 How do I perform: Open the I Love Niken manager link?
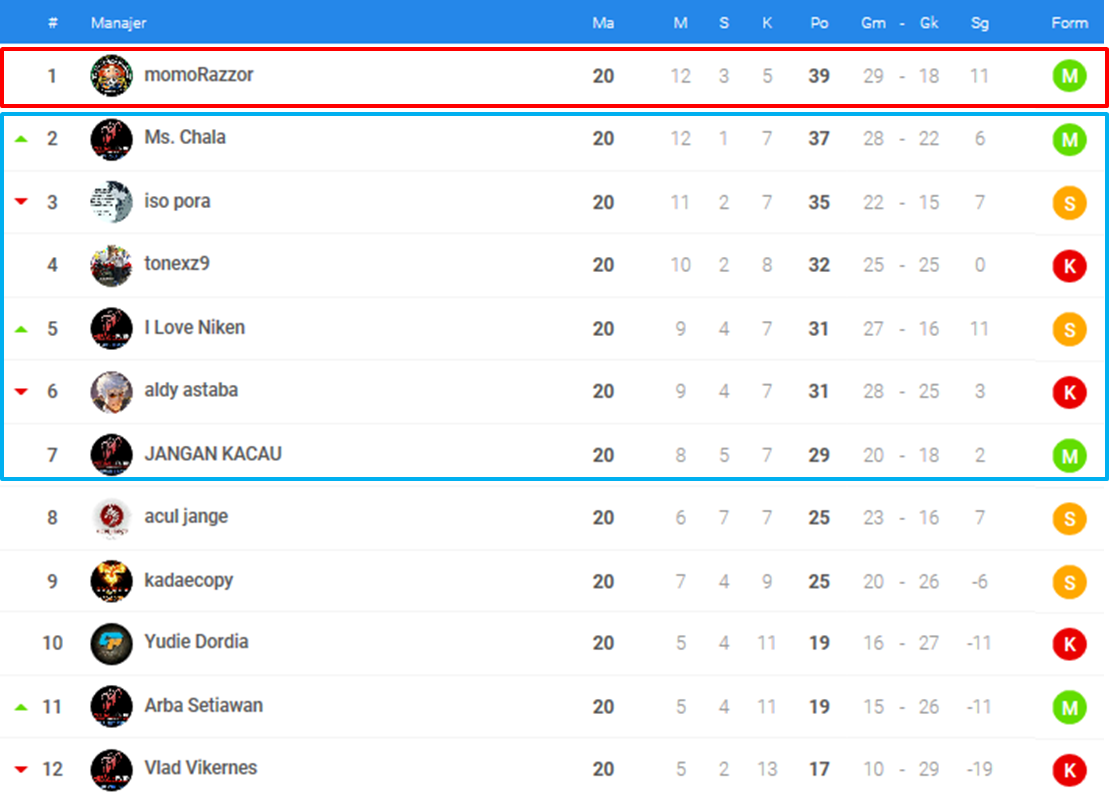pyautogui.click(x=194, y=328)
